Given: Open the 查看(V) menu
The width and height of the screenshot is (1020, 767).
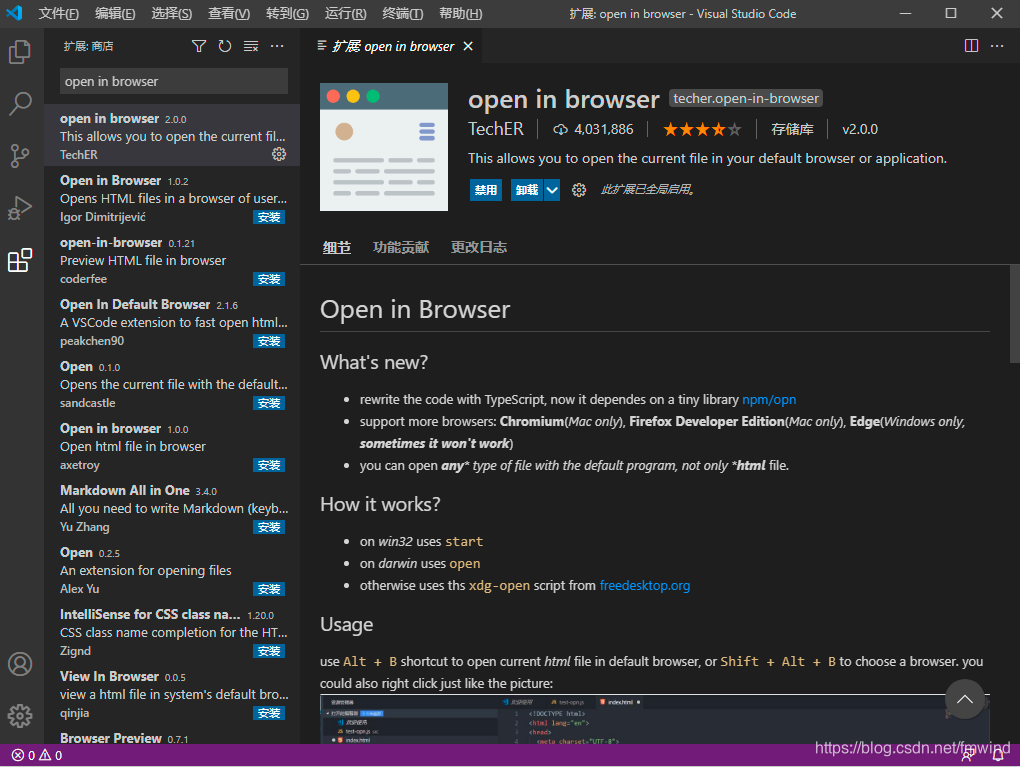Looking at the screenshot, I should [x=229, y=14].
